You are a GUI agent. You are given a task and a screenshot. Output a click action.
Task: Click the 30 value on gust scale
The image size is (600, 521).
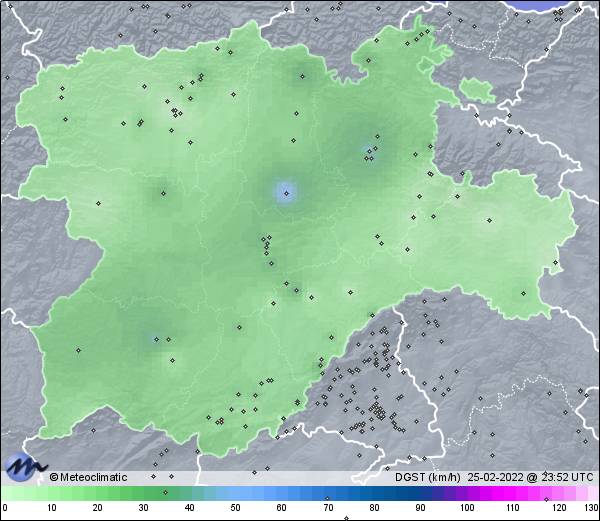[143, 508]
